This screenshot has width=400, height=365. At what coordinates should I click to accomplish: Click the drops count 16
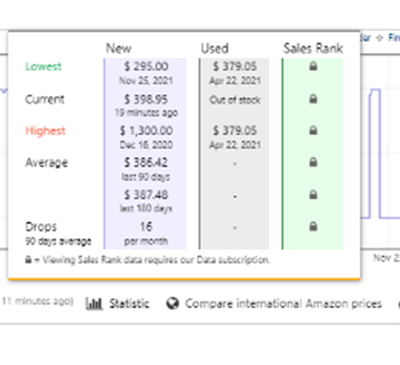[146, 227]
